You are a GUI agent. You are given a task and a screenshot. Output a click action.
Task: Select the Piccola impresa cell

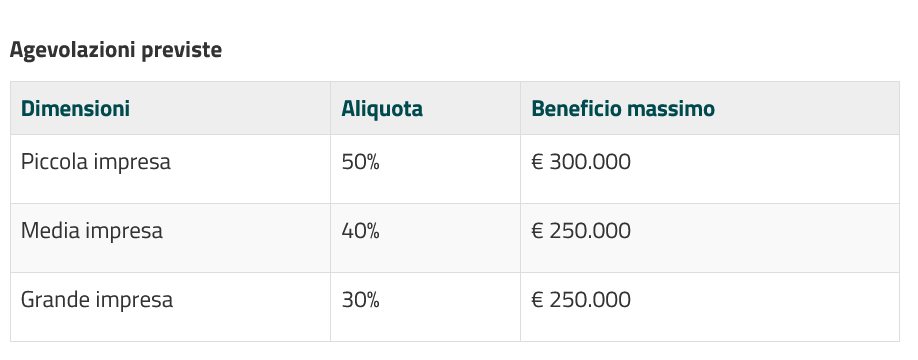coord(170,169)
